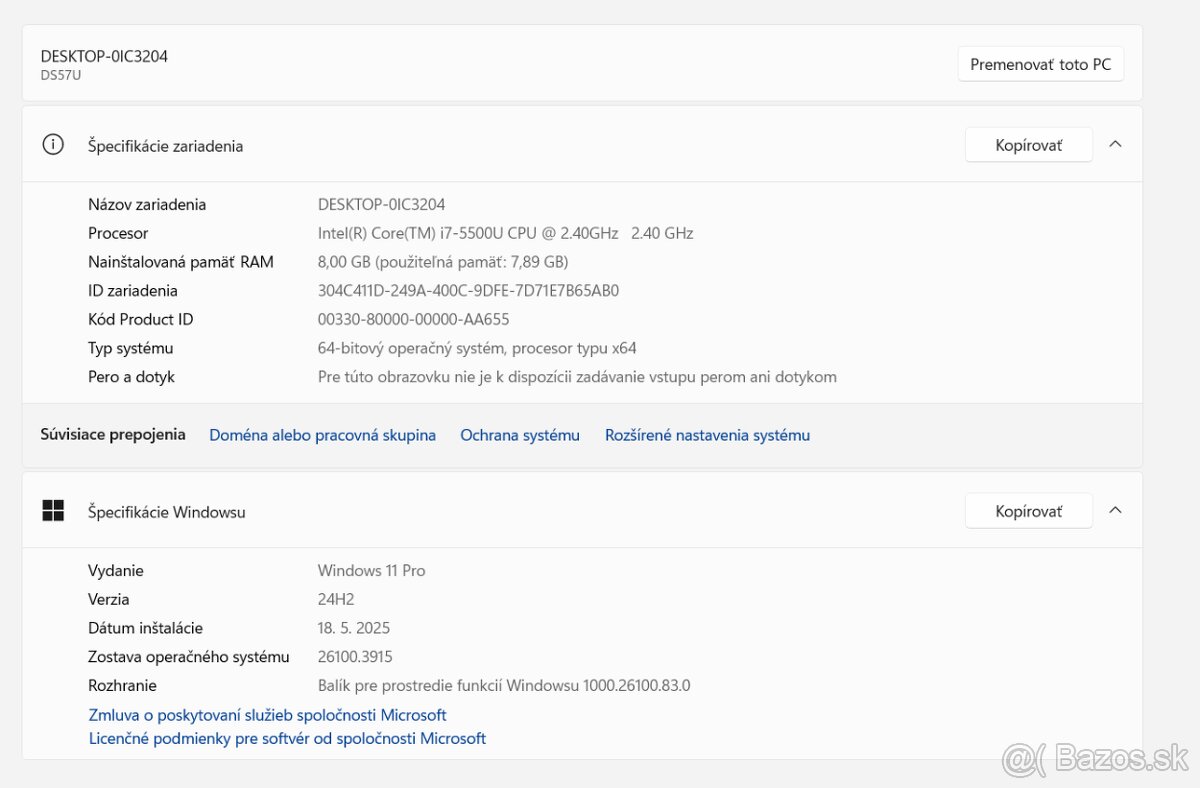Open Zmluva o poskytovaní služieb spoločnosti Microsoft
Viewport: 1200px width, 788px height.
(x=267, y=714)
